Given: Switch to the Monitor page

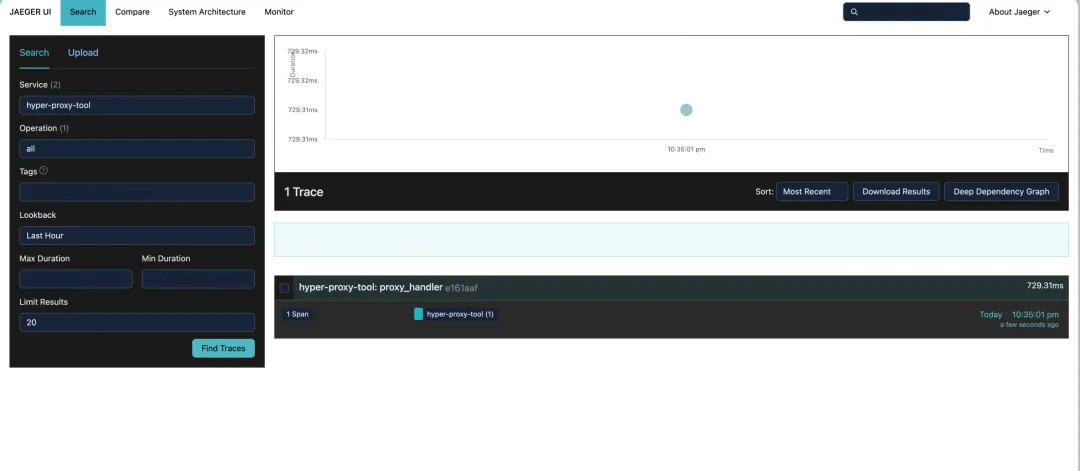Looking at the screenshot, I should (x=279, y=12).
